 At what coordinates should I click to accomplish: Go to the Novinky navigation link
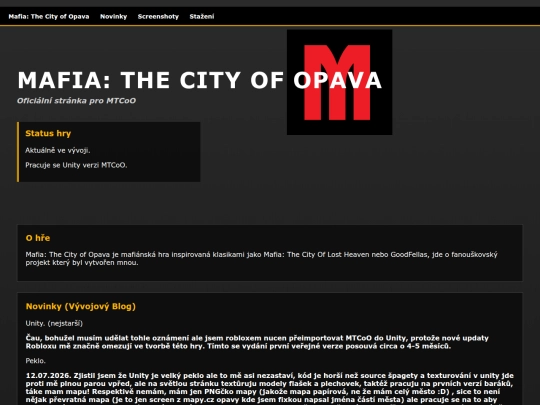(x=113, y=17)
